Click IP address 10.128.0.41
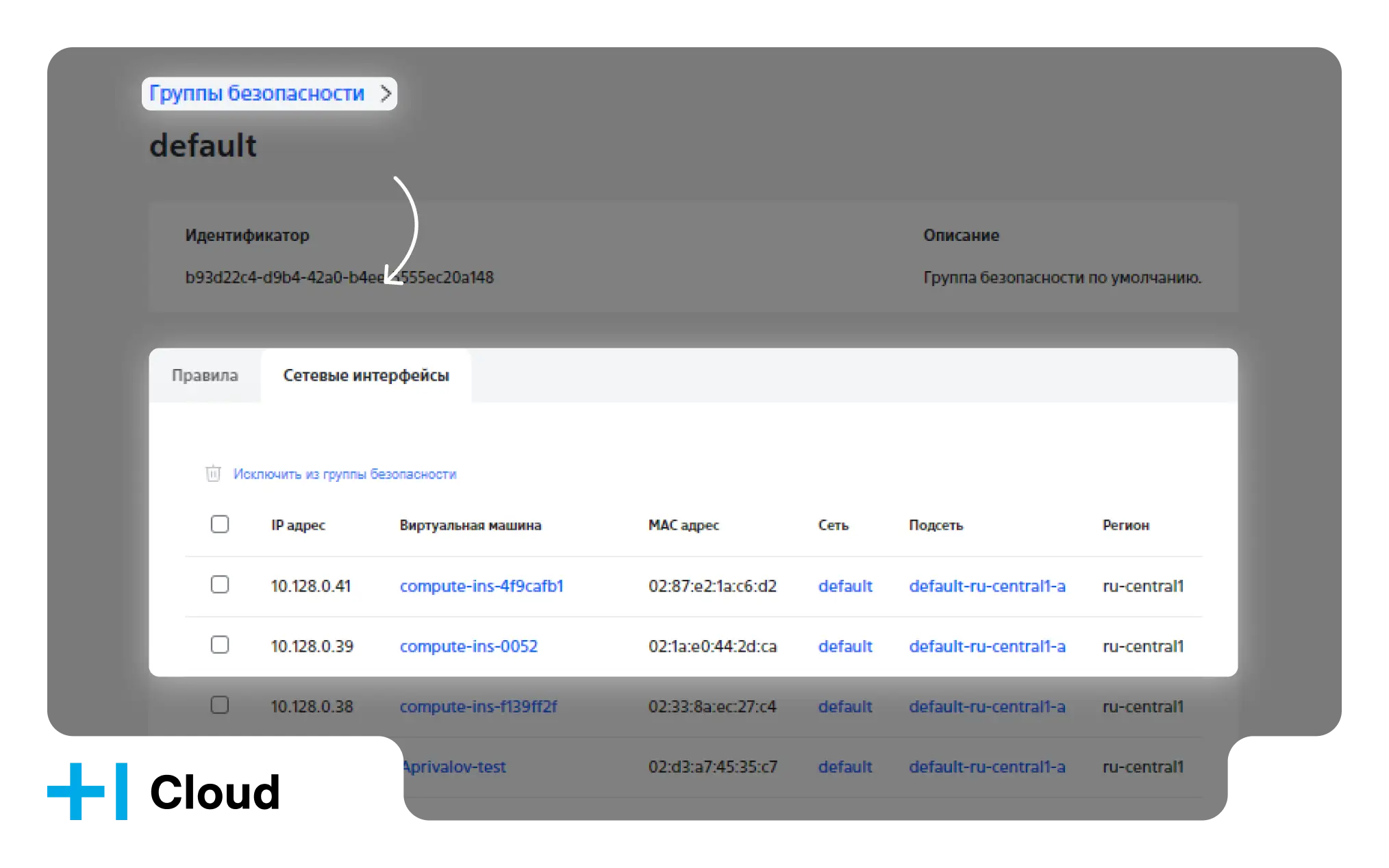 point(311,586)
